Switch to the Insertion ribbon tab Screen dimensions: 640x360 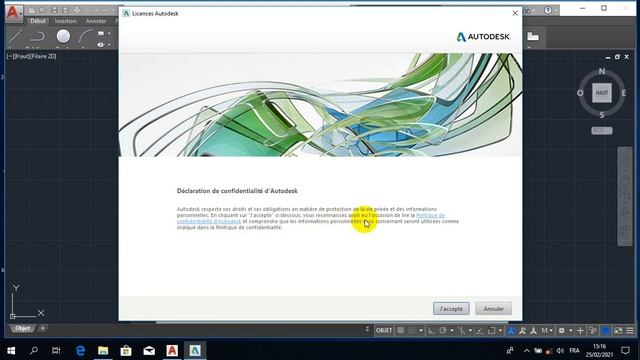[x=66, y=21]
